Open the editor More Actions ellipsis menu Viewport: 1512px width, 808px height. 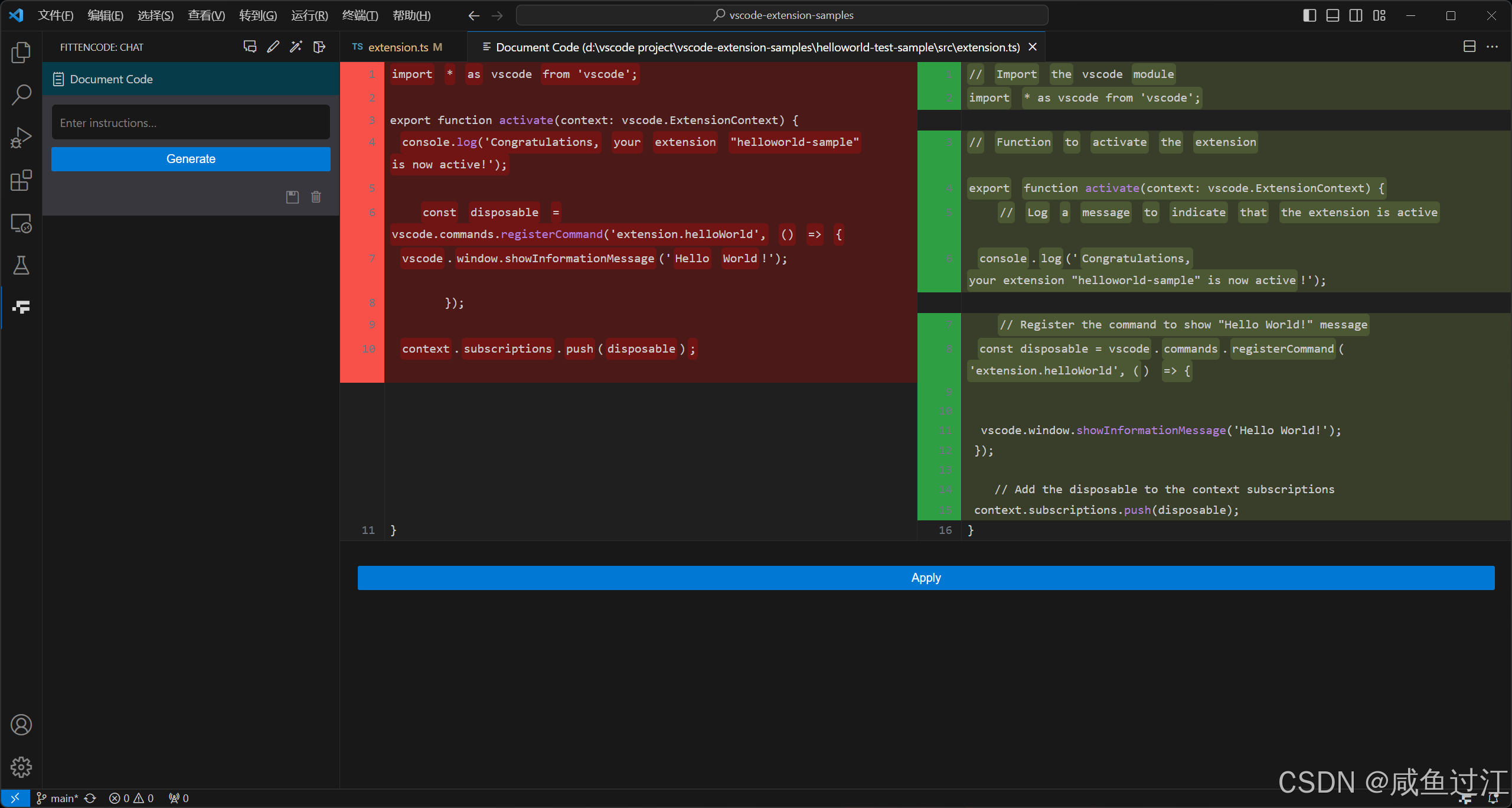pos(1493,47)
